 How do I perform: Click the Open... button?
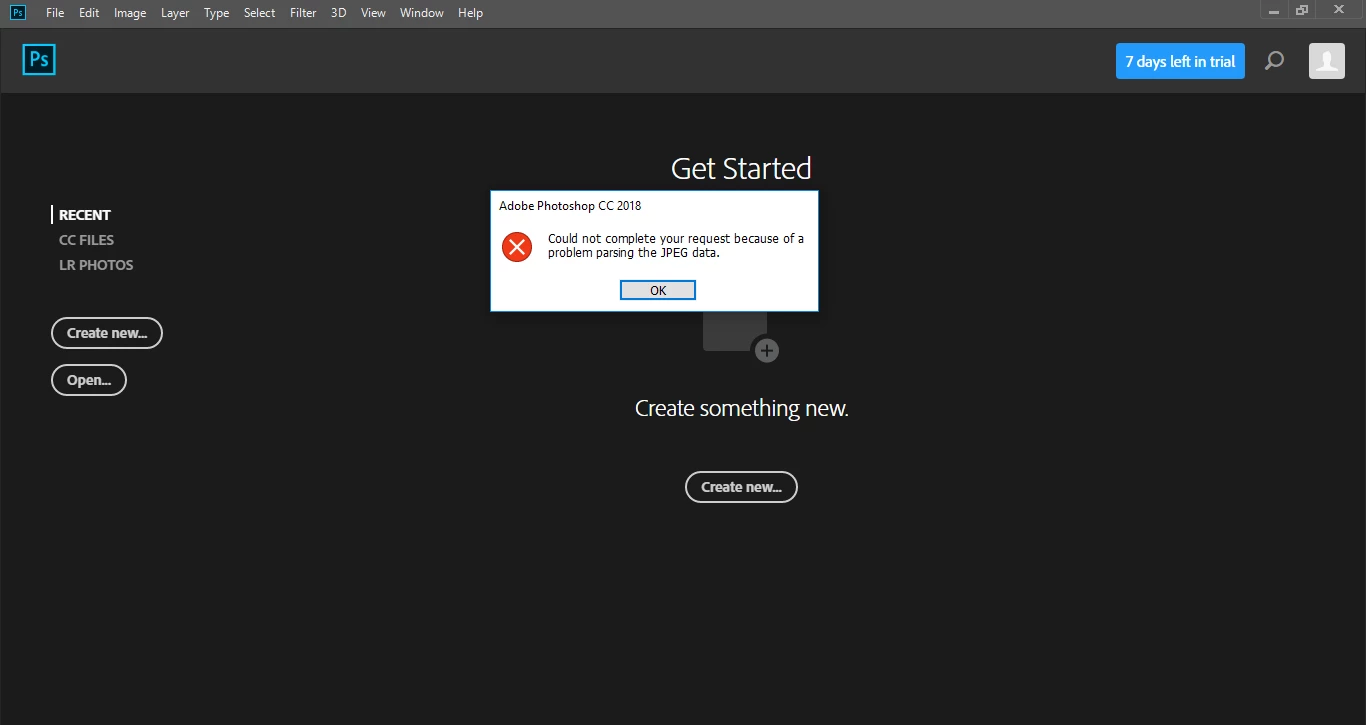(89, 380)
